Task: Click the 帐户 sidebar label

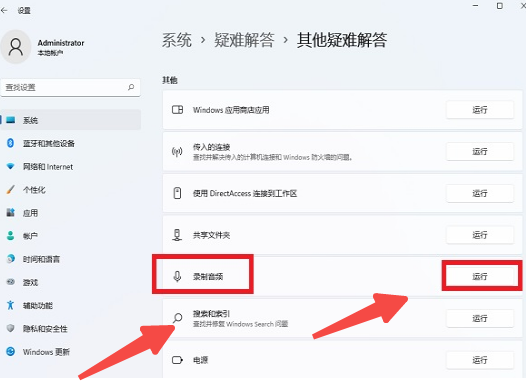Action: pyautogui.click(x=30, y=236)
